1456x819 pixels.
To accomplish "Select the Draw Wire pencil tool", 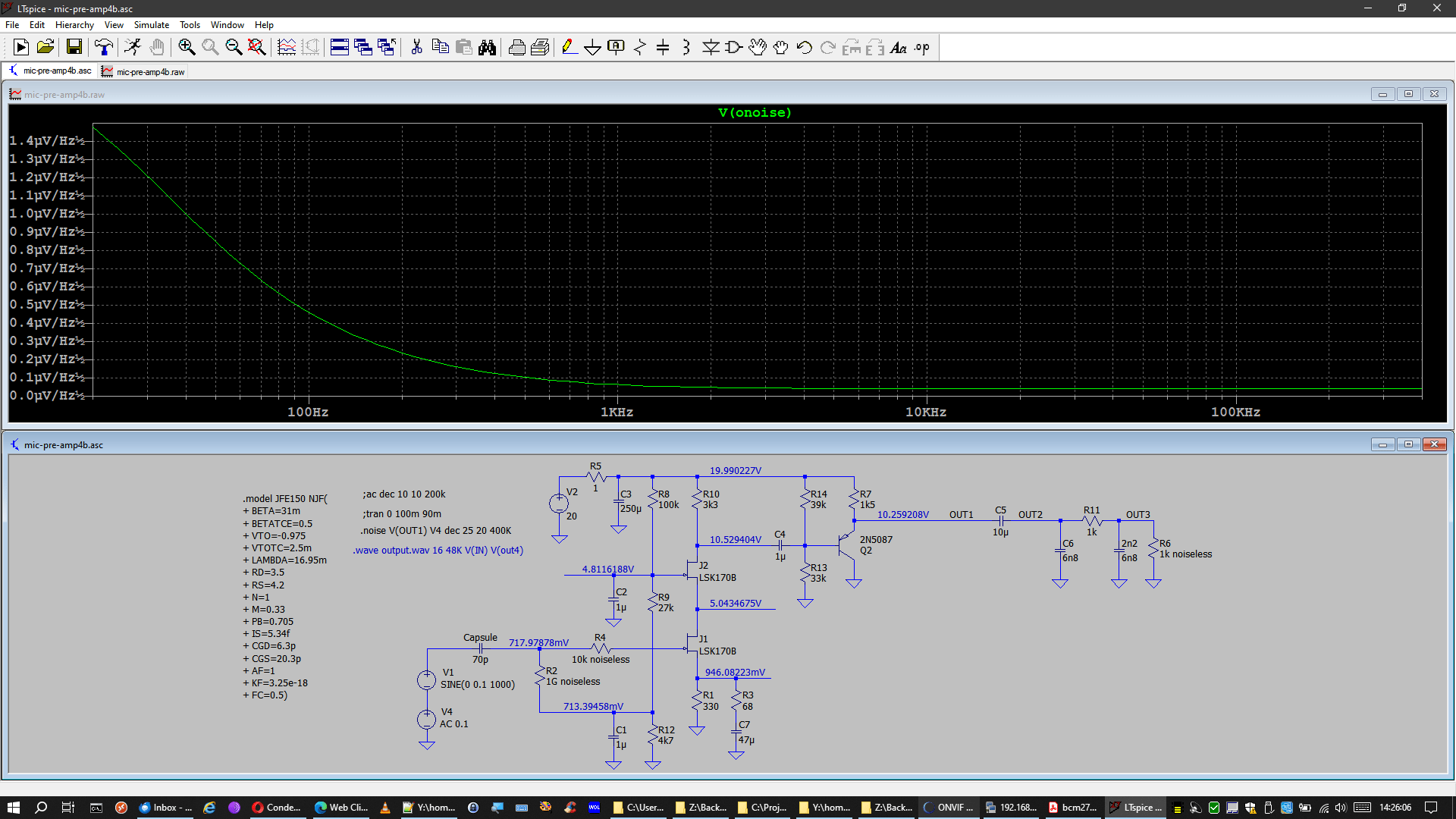I will pyautogui.click(x=569, y=47).
